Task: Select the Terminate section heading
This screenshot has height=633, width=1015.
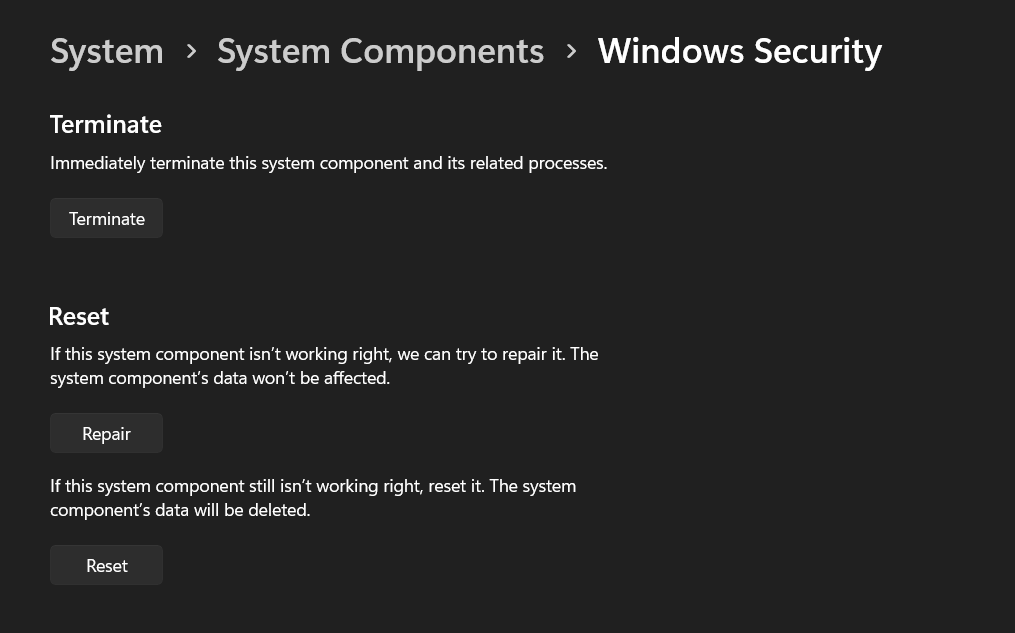Action: [105, 123]
